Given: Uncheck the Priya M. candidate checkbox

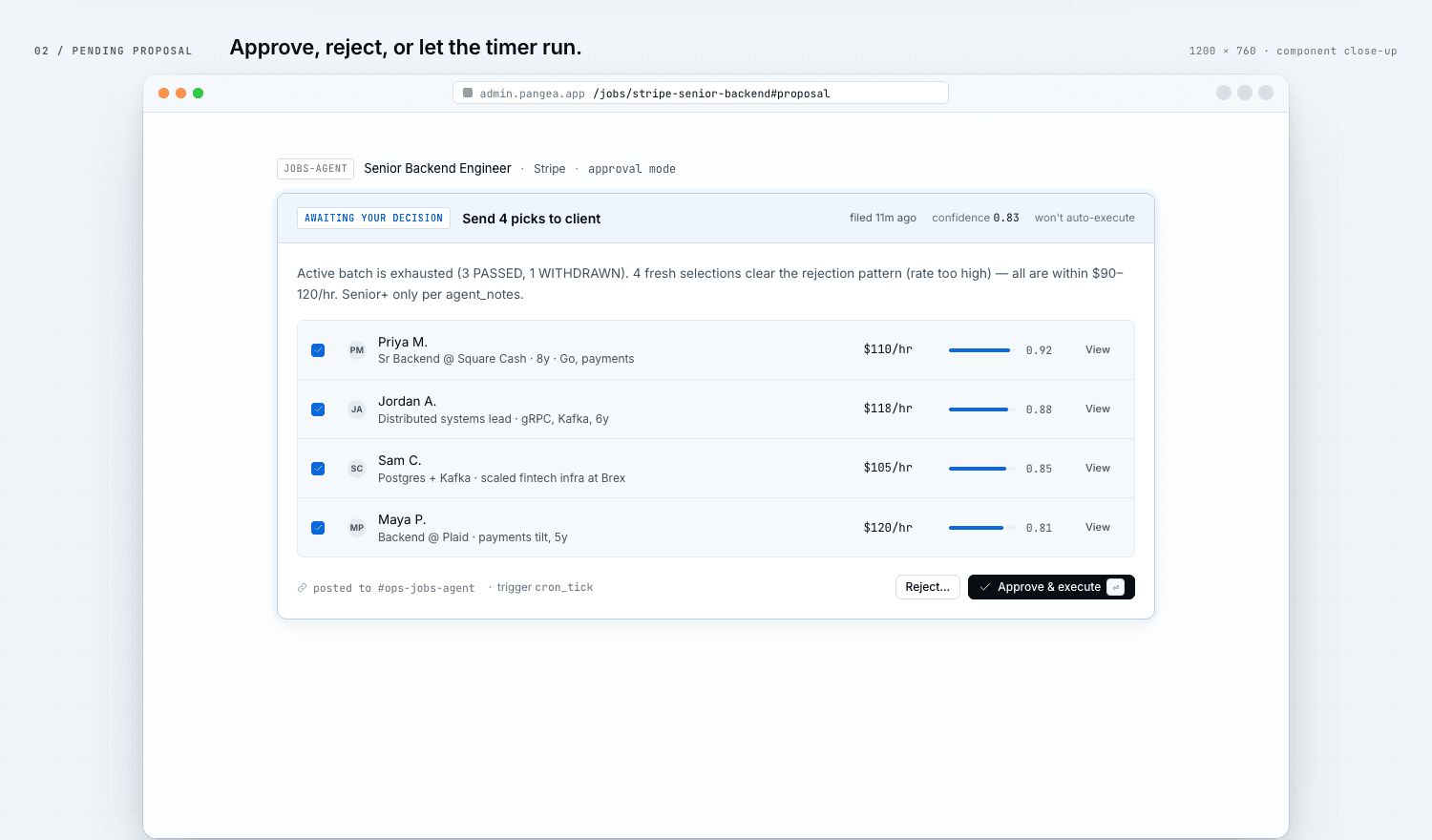Looking at the screenshot, I should (x=318, y=350).
